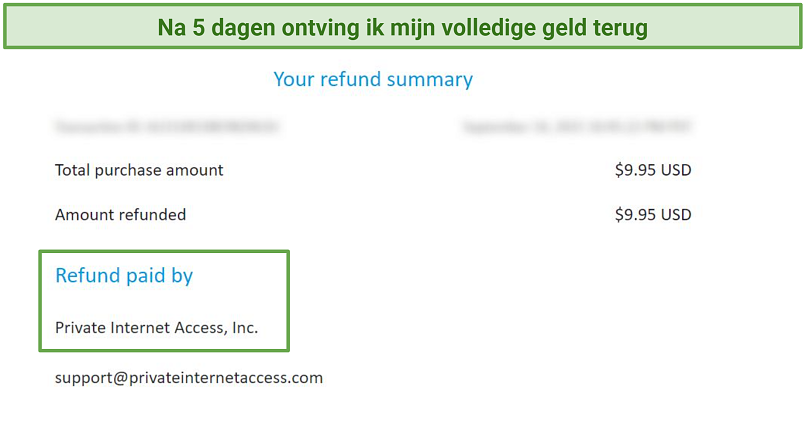Image resolution: width=806 pixels, height=431 pixels.
Task: Click the support@privateinternetaccess.com email address
Action: point(189,378)
